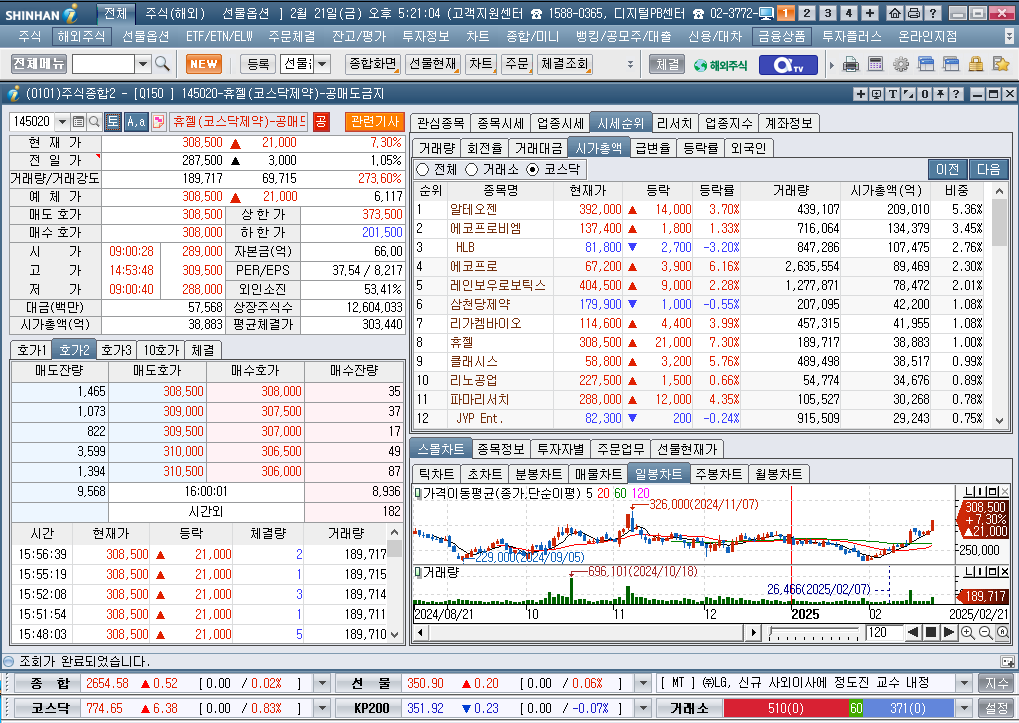Click the 전체메뉴 button

click(x=39, y=64)
